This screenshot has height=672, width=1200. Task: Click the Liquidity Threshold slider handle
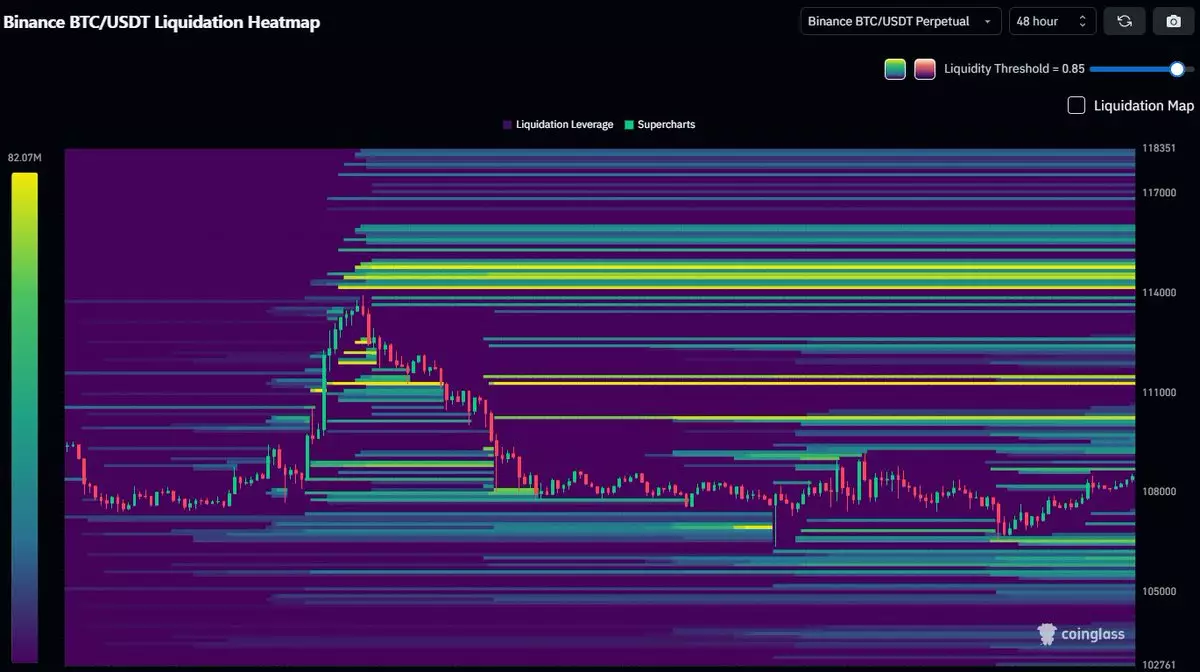[1177, 69]
